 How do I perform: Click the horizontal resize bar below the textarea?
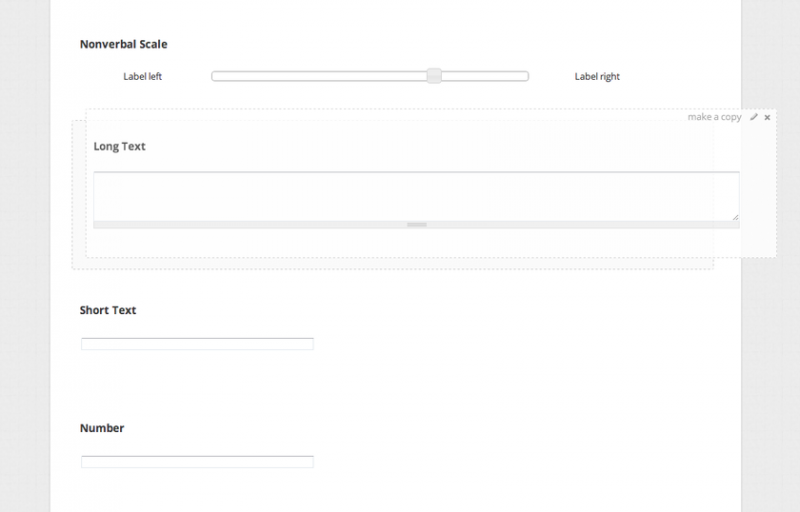point(417,225)
